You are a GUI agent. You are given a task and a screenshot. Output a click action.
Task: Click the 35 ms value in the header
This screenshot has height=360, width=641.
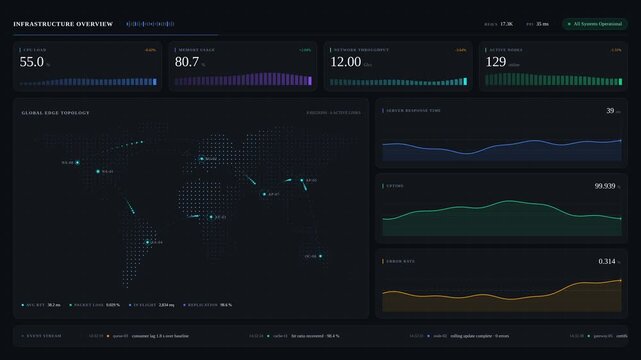tap(542, 24)
